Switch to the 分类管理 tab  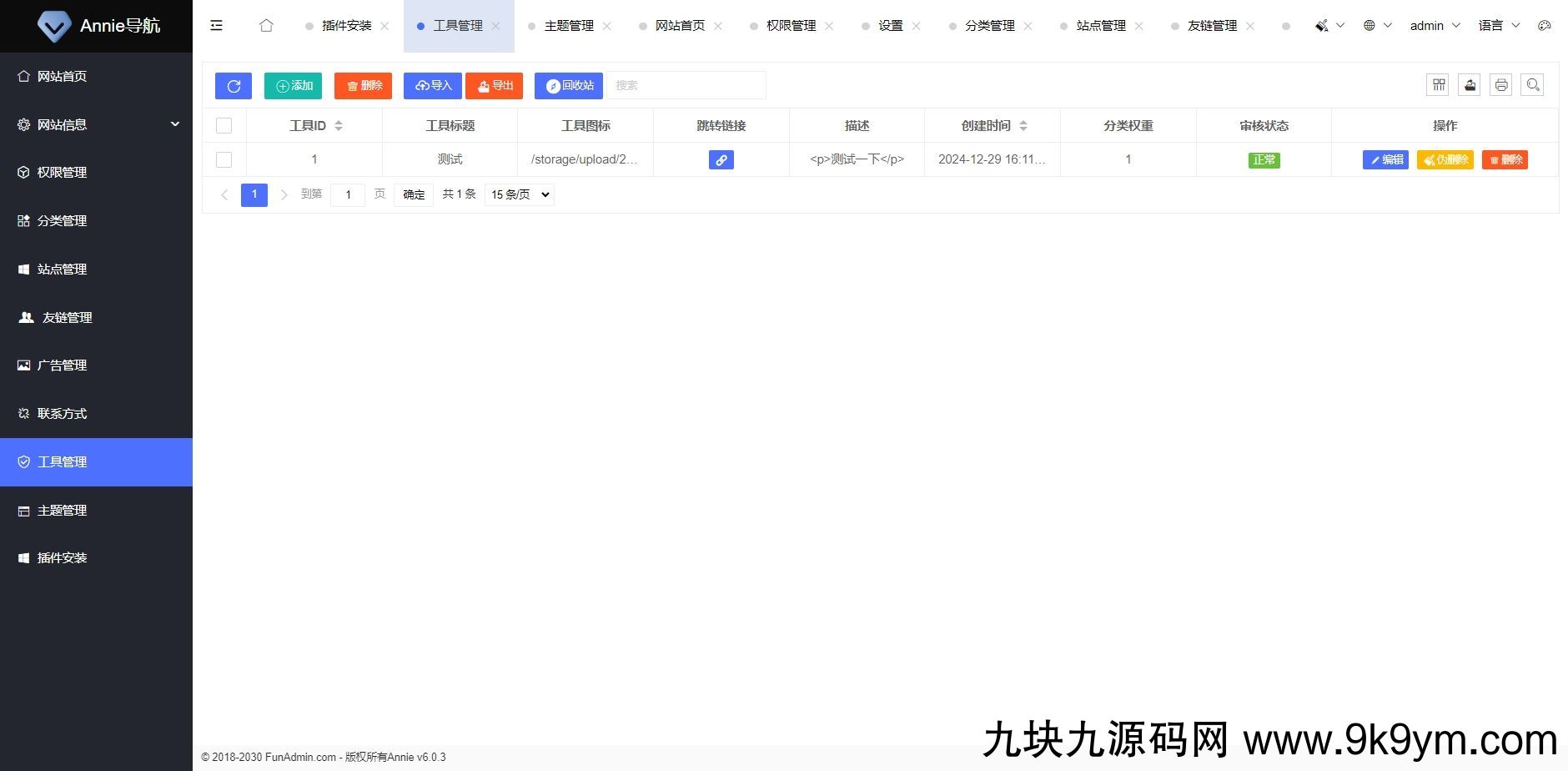pyautogui.click(x=989, y=26)
